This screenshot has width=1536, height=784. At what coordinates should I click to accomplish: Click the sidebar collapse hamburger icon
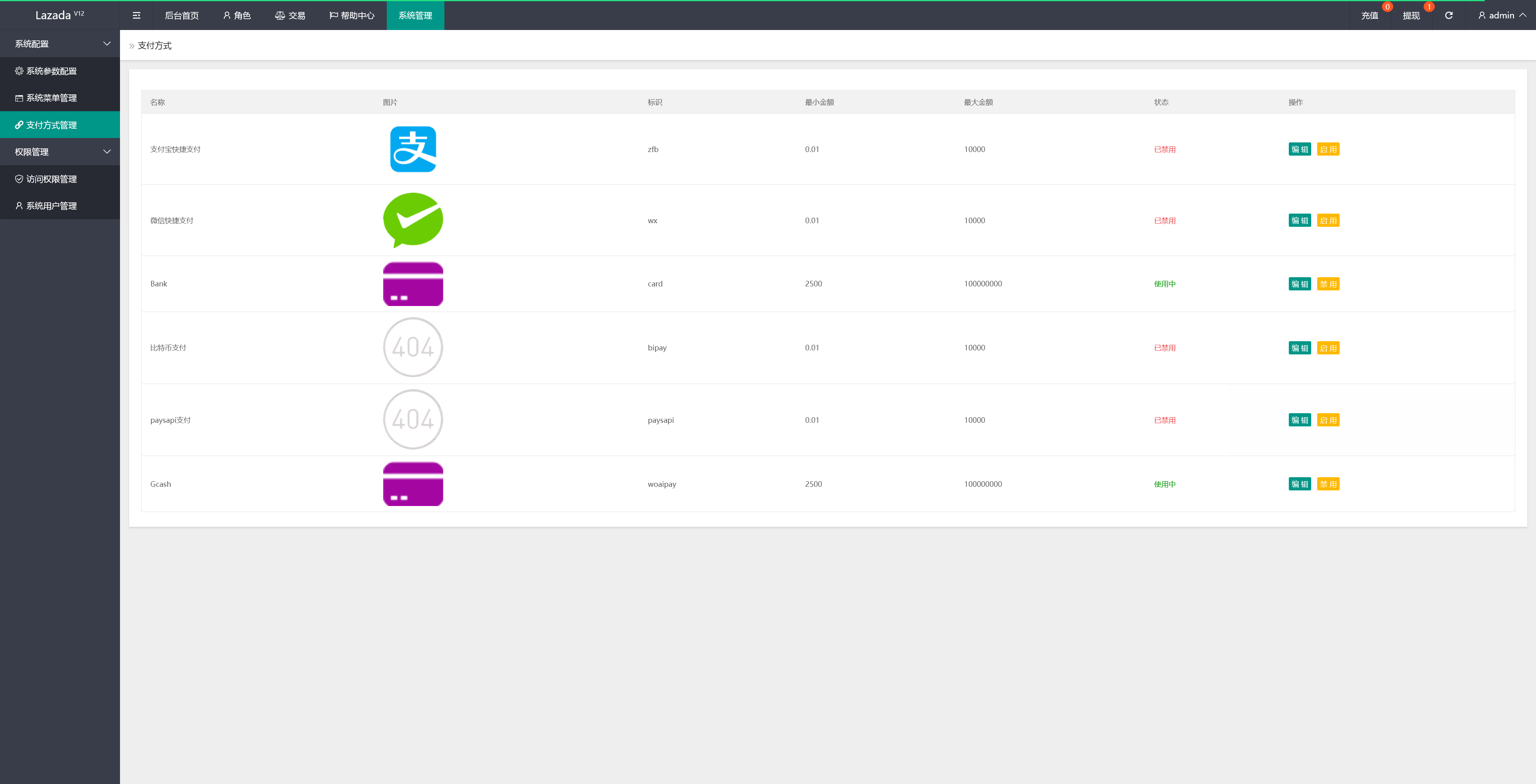coord(136,16)
